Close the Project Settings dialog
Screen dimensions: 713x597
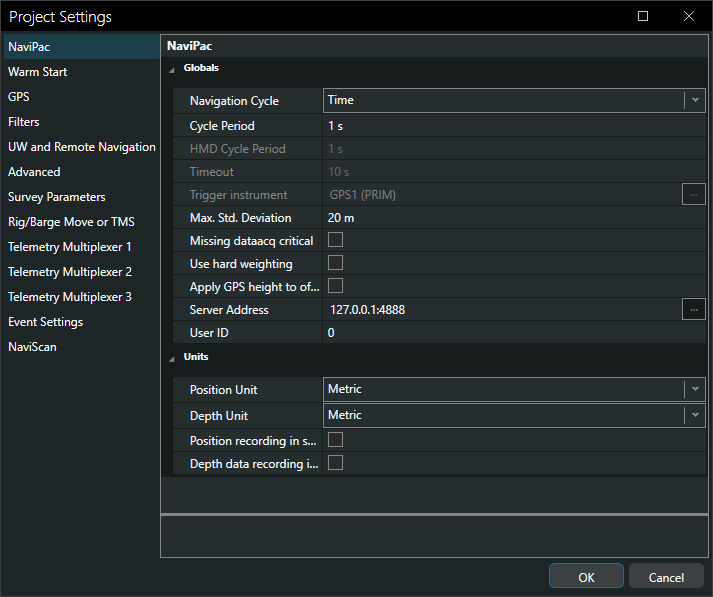[689, 16]
